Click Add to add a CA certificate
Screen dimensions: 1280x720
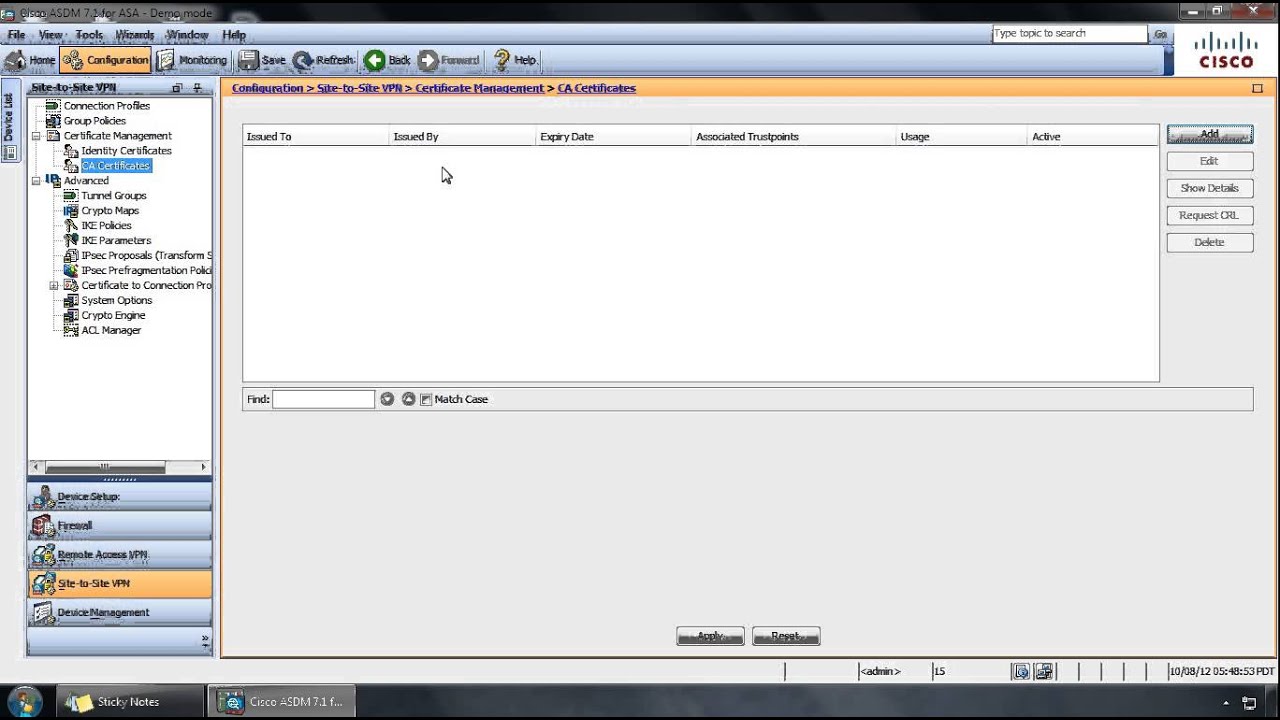click(1209, 134)
